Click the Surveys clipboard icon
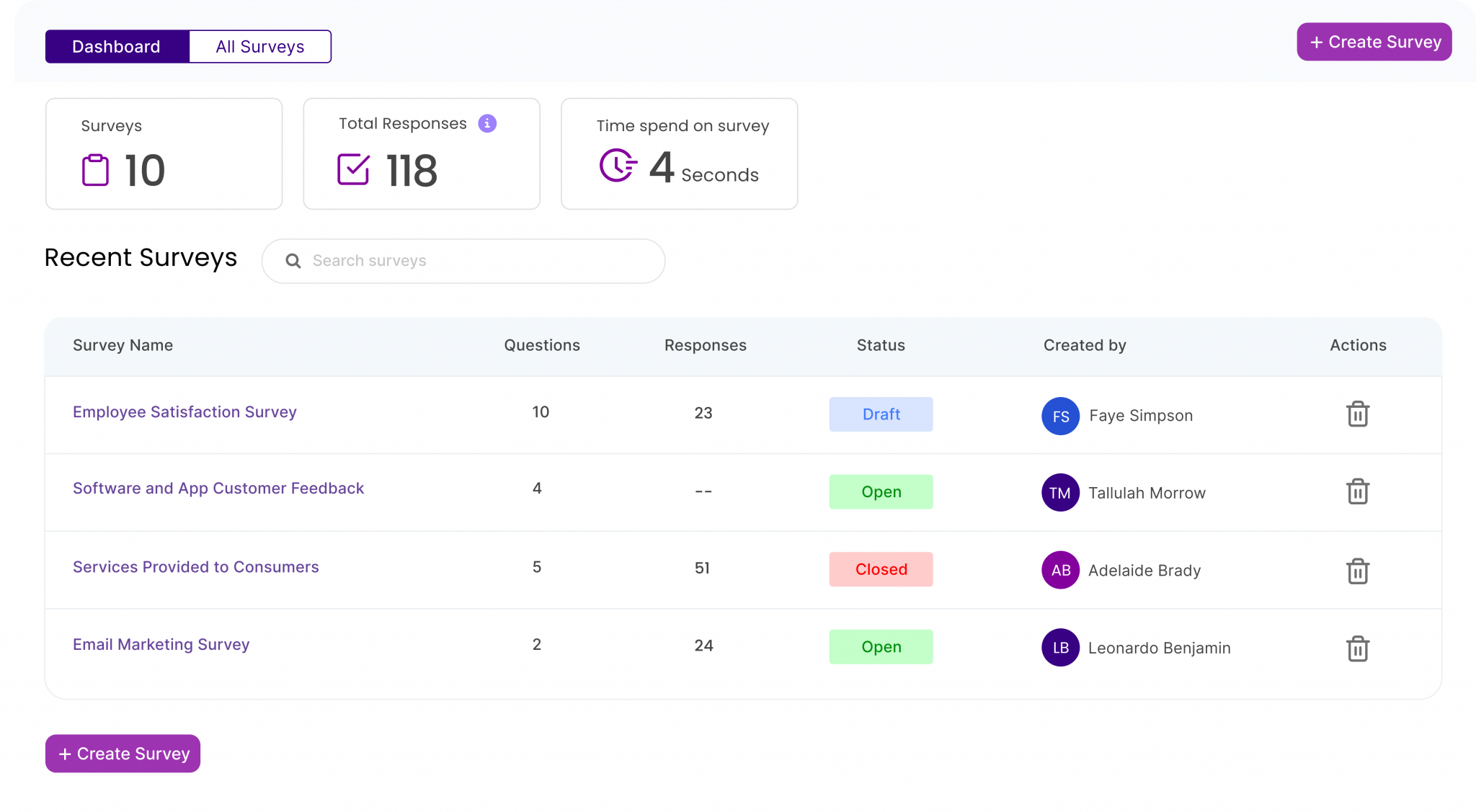 pyautogui.click(x=97, y=170)
